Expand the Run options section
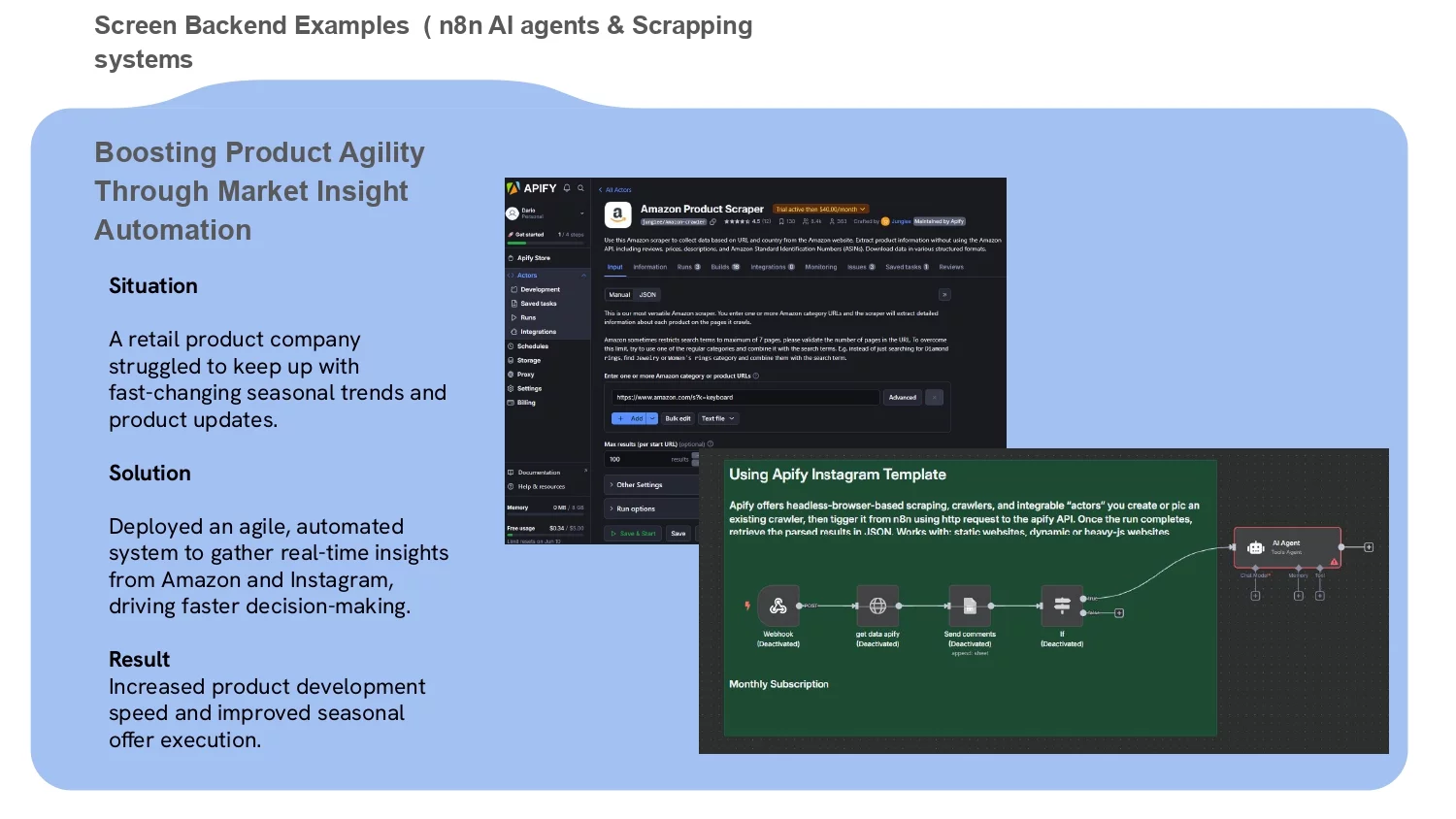This screenshot has height=819, width=1456. coord(652,508)
